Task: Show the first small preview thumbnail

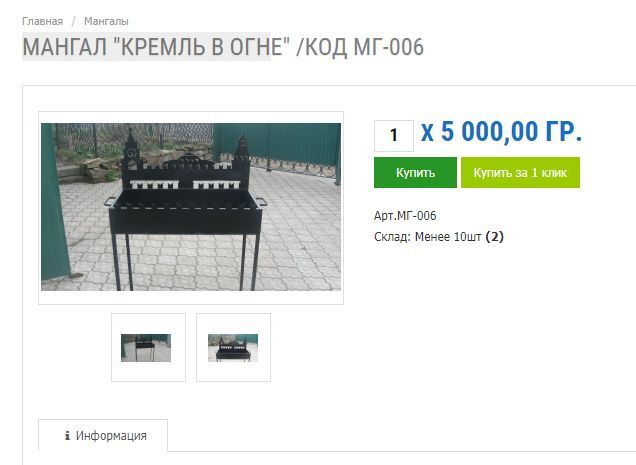Action: tap(146, 348)
